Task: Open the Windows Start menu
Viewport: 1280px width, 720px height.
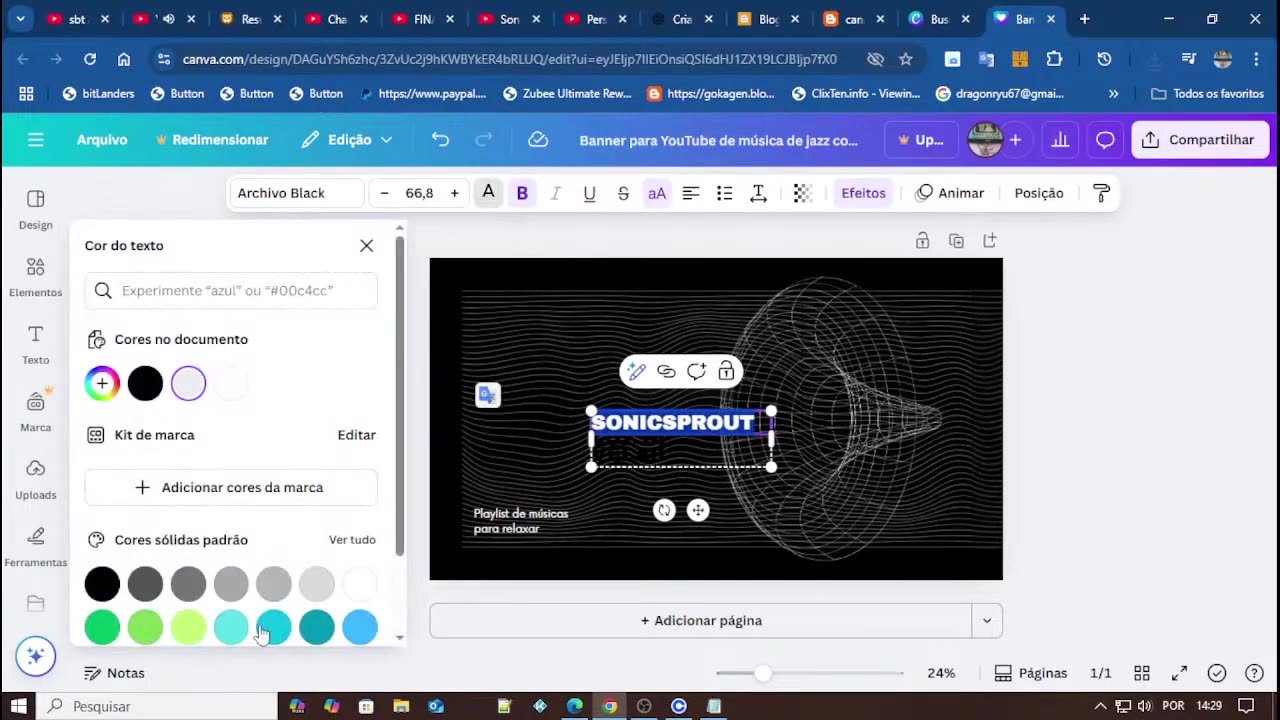Action: (19, 706)
